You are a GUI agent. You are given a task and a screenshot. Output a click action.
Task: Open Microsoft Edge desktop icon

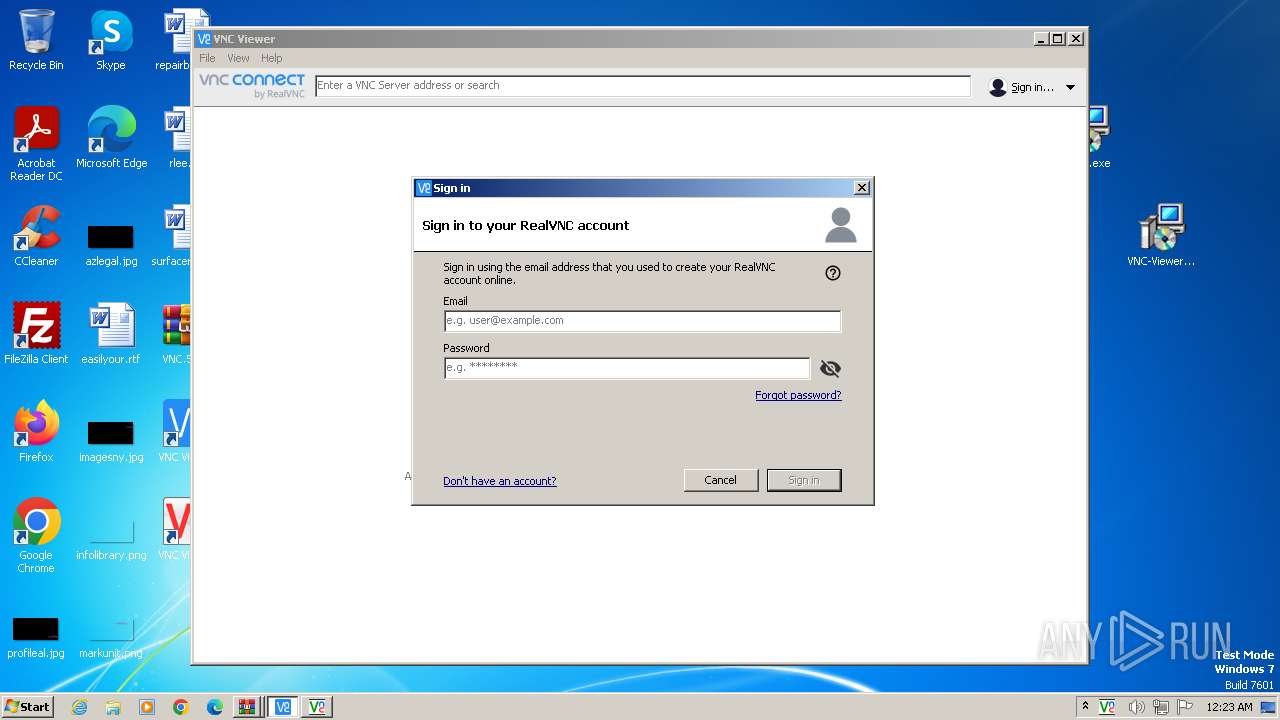point(111,138)
